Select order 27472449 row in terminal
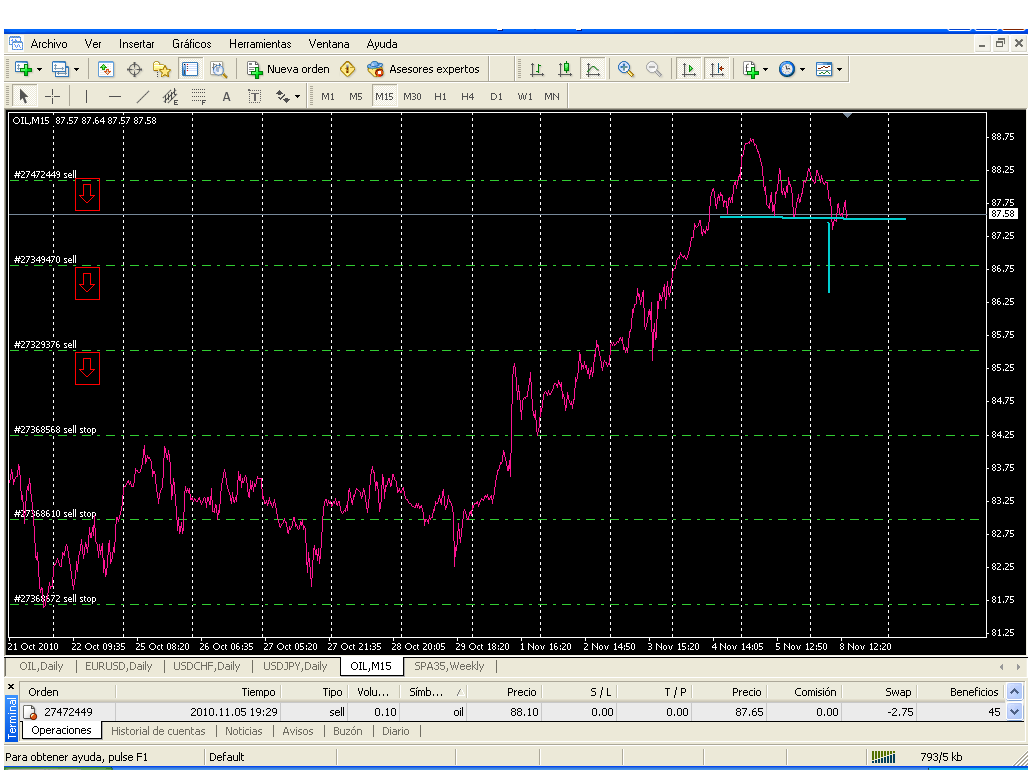Image resolution: width=1032 pixels, height=770 pixels. point(68,712)
